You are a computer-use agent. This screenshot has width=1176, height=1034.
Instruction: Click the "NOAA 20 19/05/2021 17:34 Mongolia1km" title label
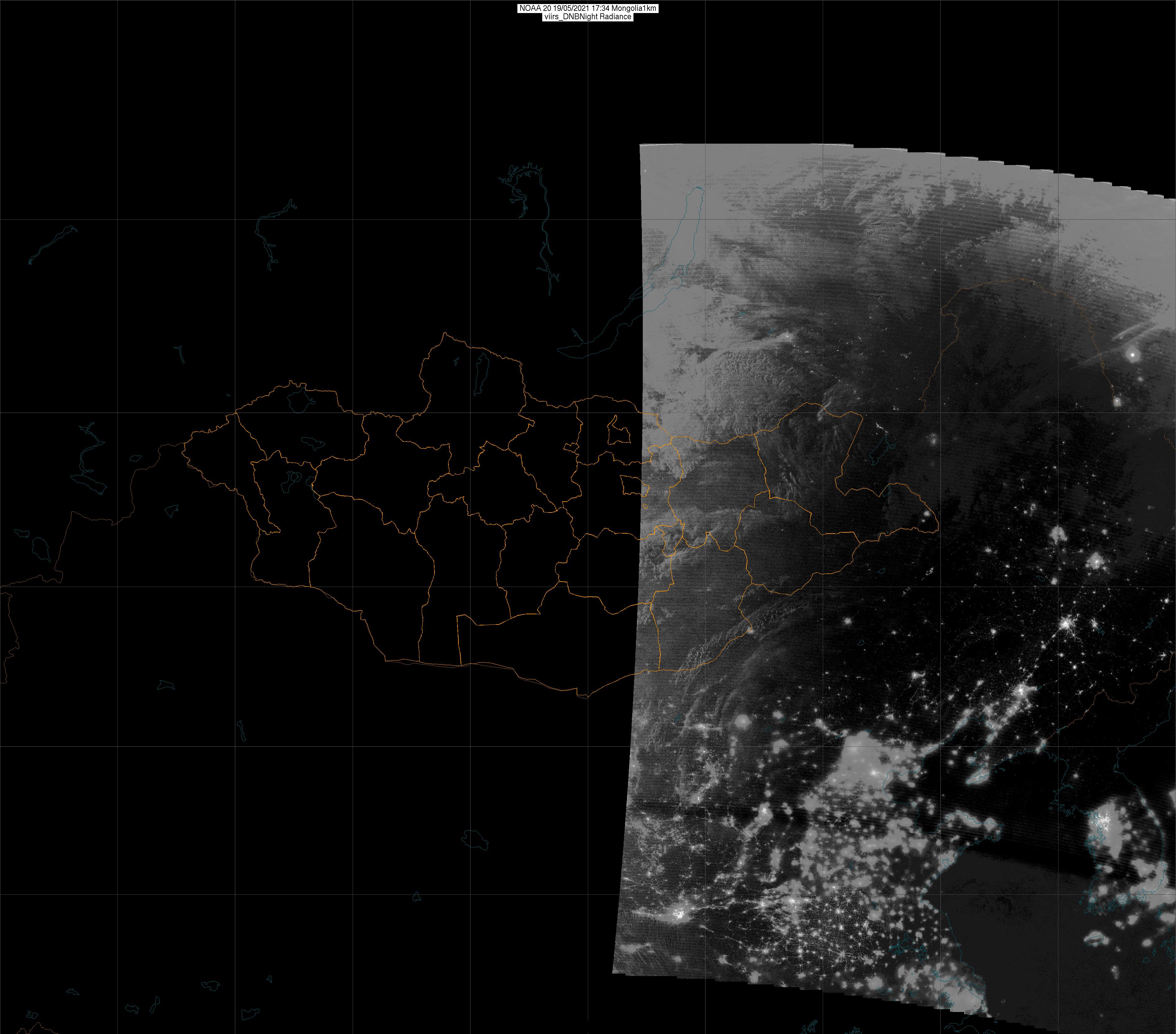(588, 9)
